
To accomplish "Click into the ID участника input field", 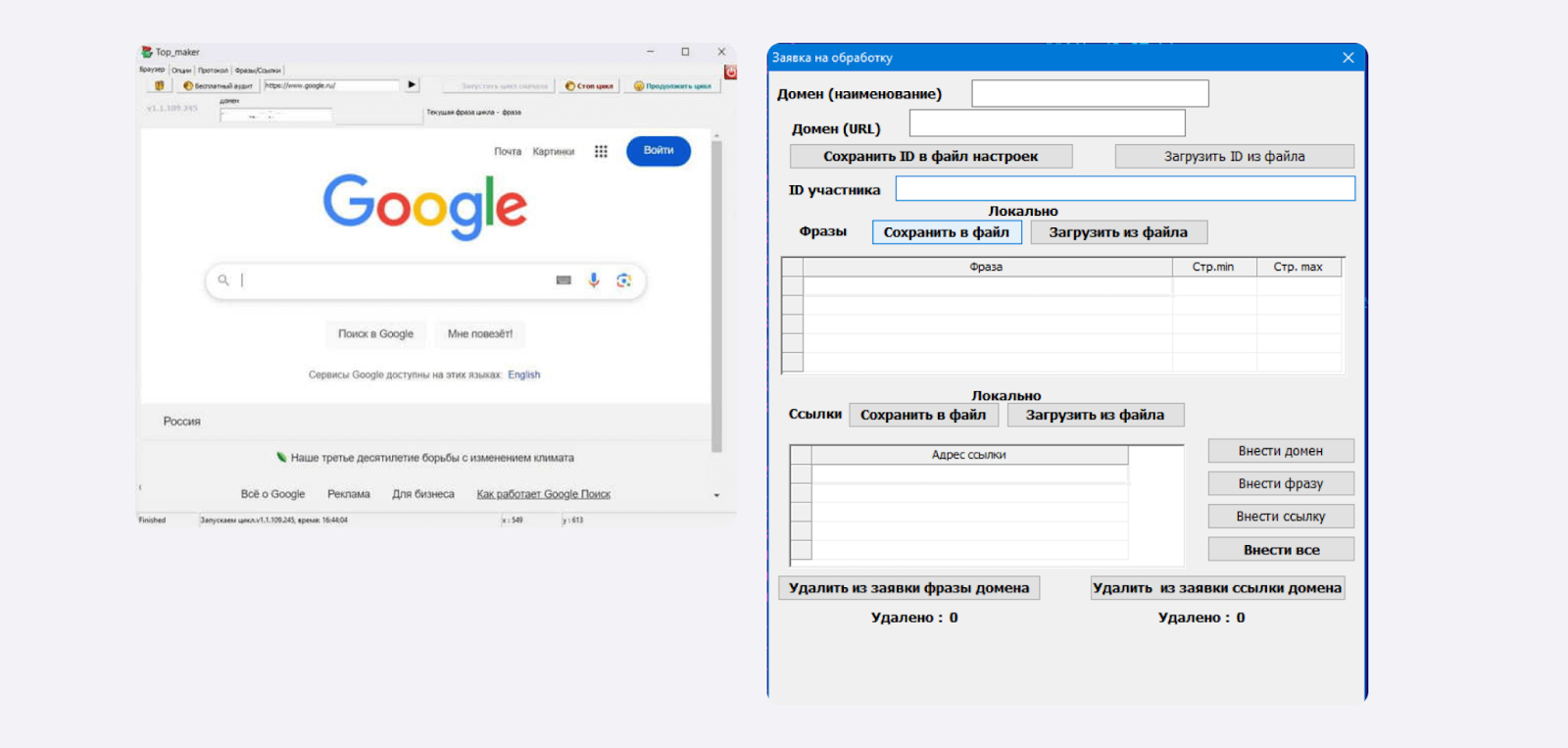I will tap(1124, 188).
